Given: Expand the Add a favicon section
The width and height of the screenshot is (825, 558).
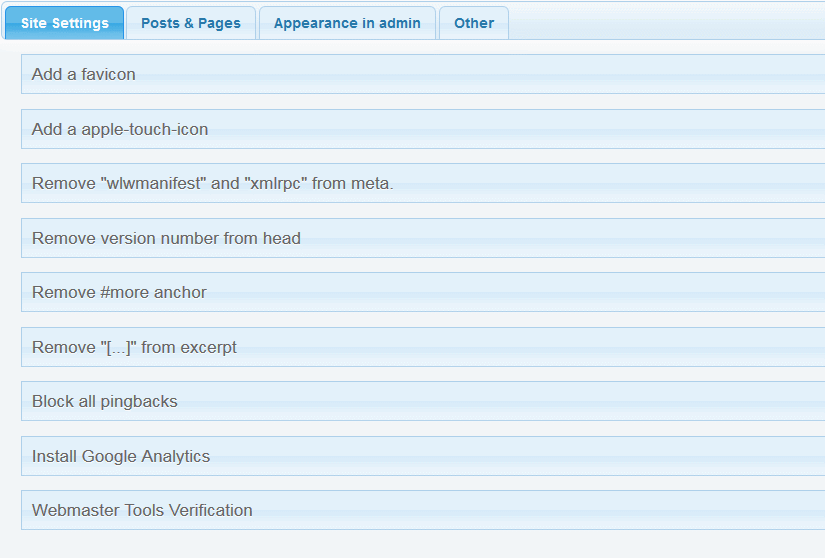Looking at the screenshot, I should (x=423, y=74).
